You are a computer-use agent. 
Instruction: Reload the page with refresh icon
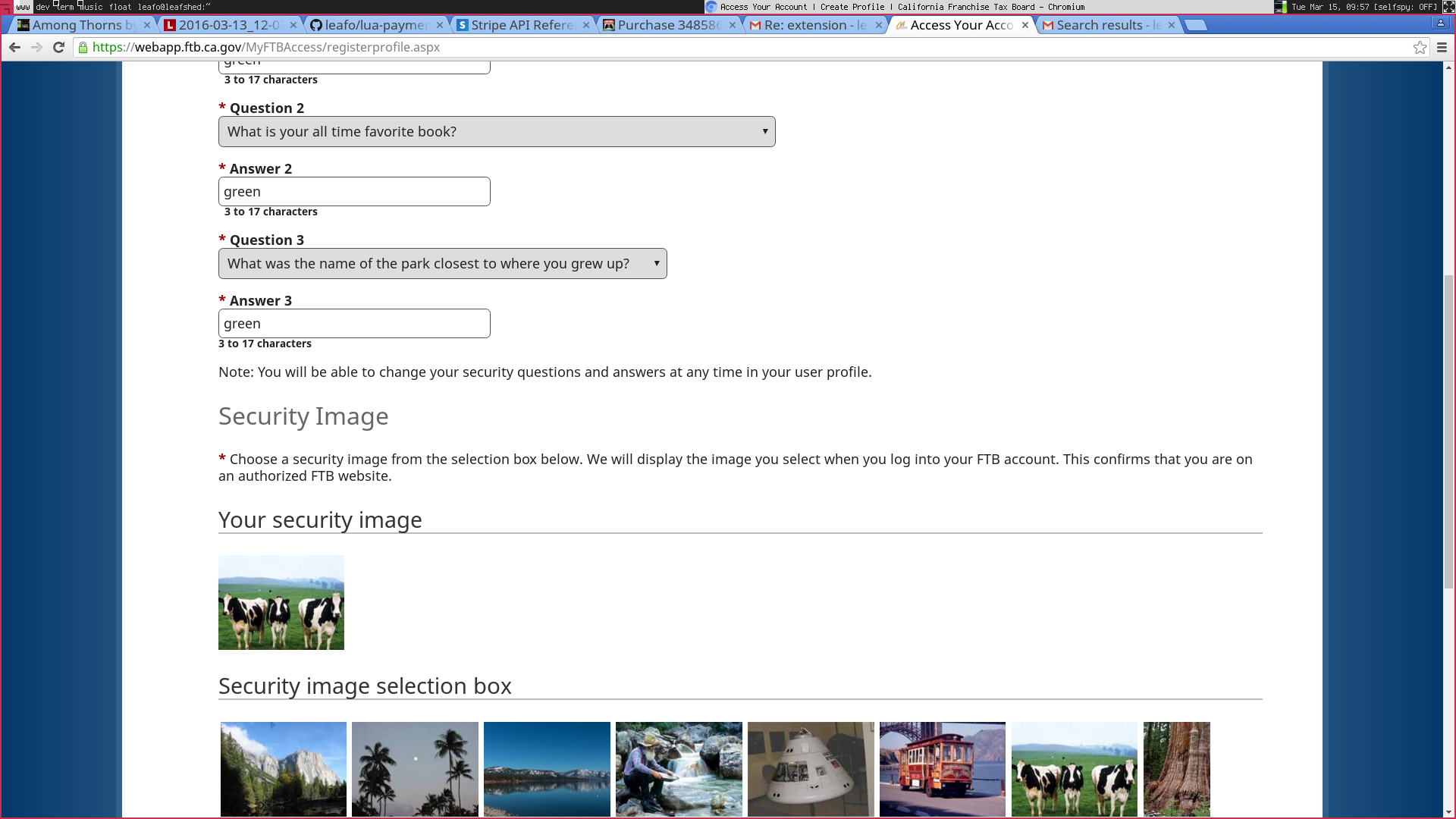click(x=58, y=47)
